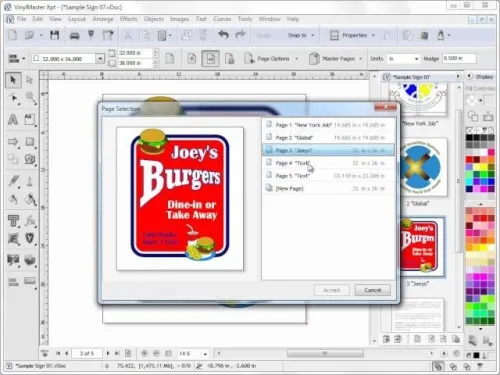Select Page 3 "Joeys" in list
Viewport: 500px width, 375px height.
tap(328, 150)
